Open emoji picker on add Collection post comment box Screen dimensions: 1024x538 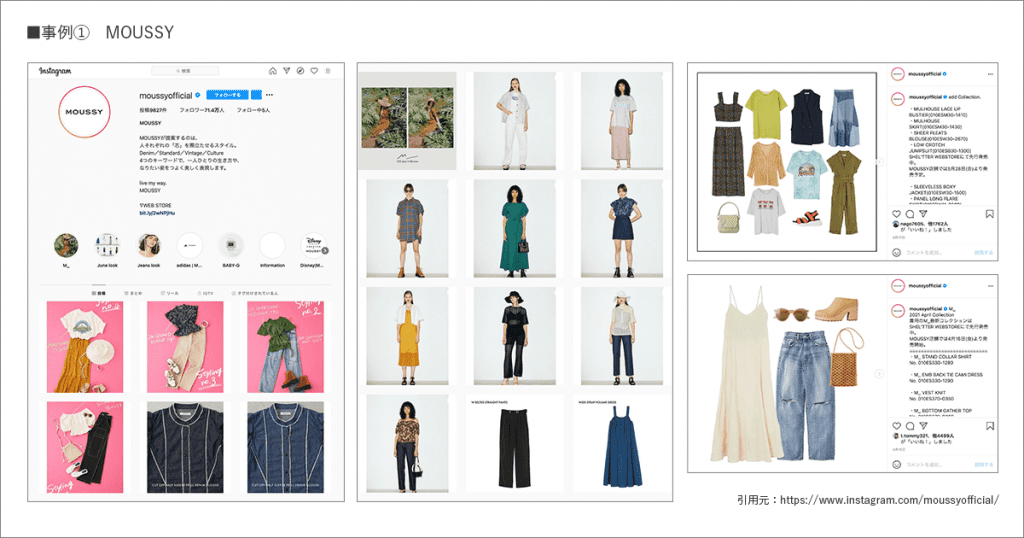point(897,252)
